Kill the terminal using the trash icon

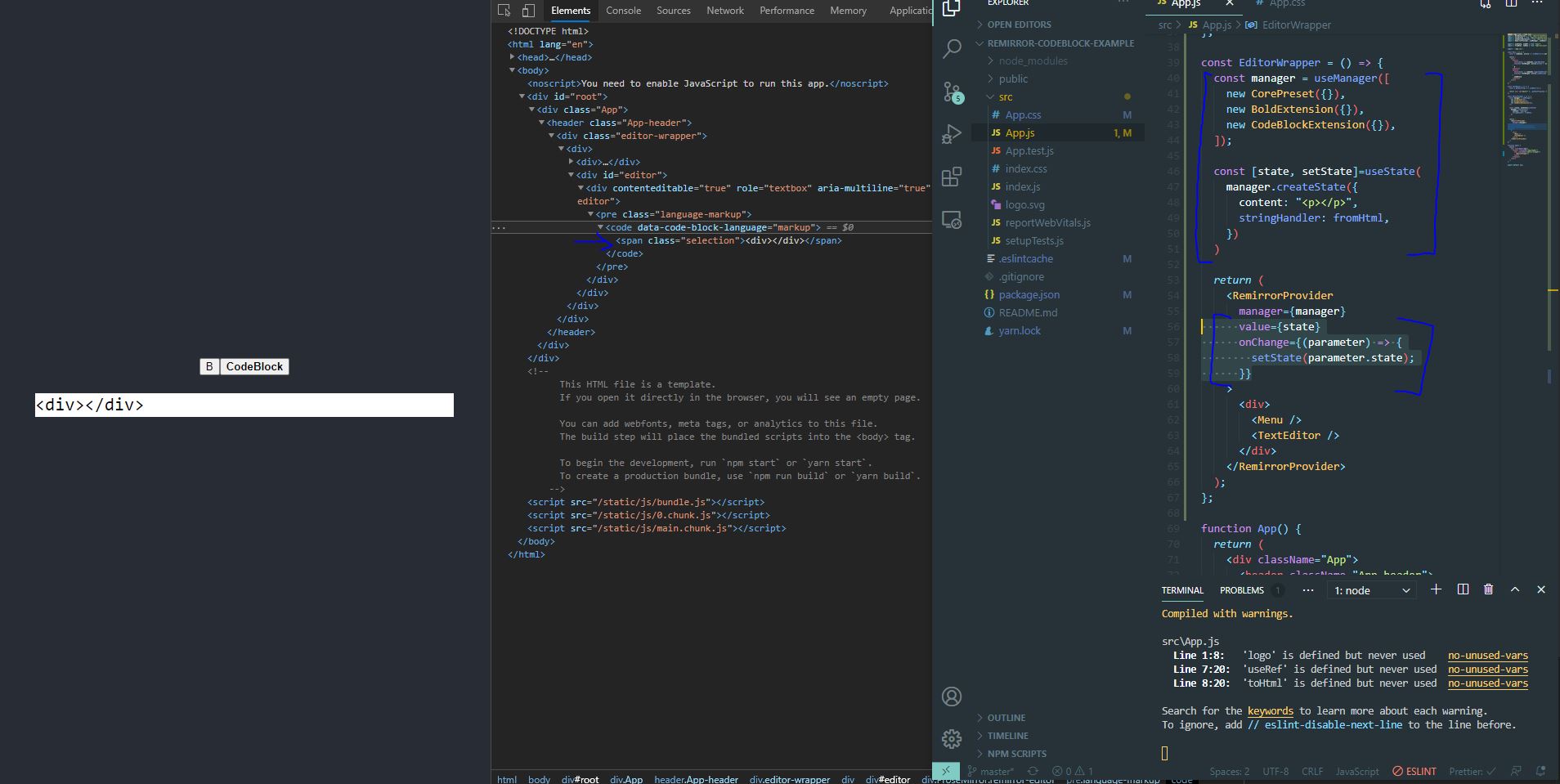pyautogui.click(x=1487, y=589)
